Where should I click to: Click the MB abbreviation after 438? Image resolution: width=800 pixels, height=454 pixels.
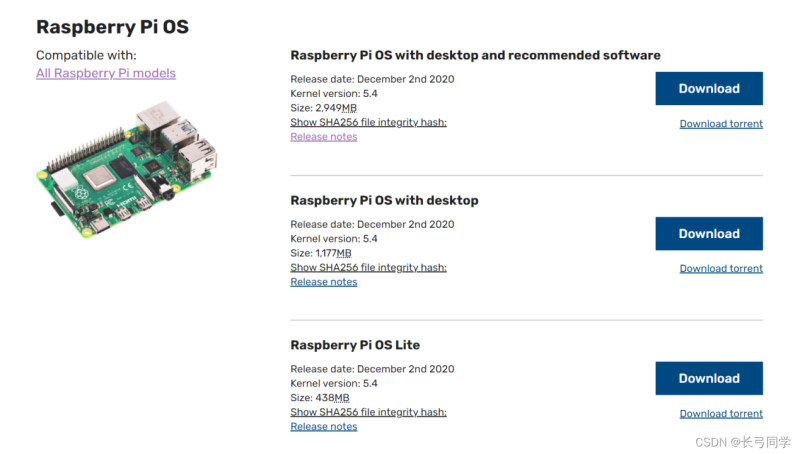click(342, 398)
